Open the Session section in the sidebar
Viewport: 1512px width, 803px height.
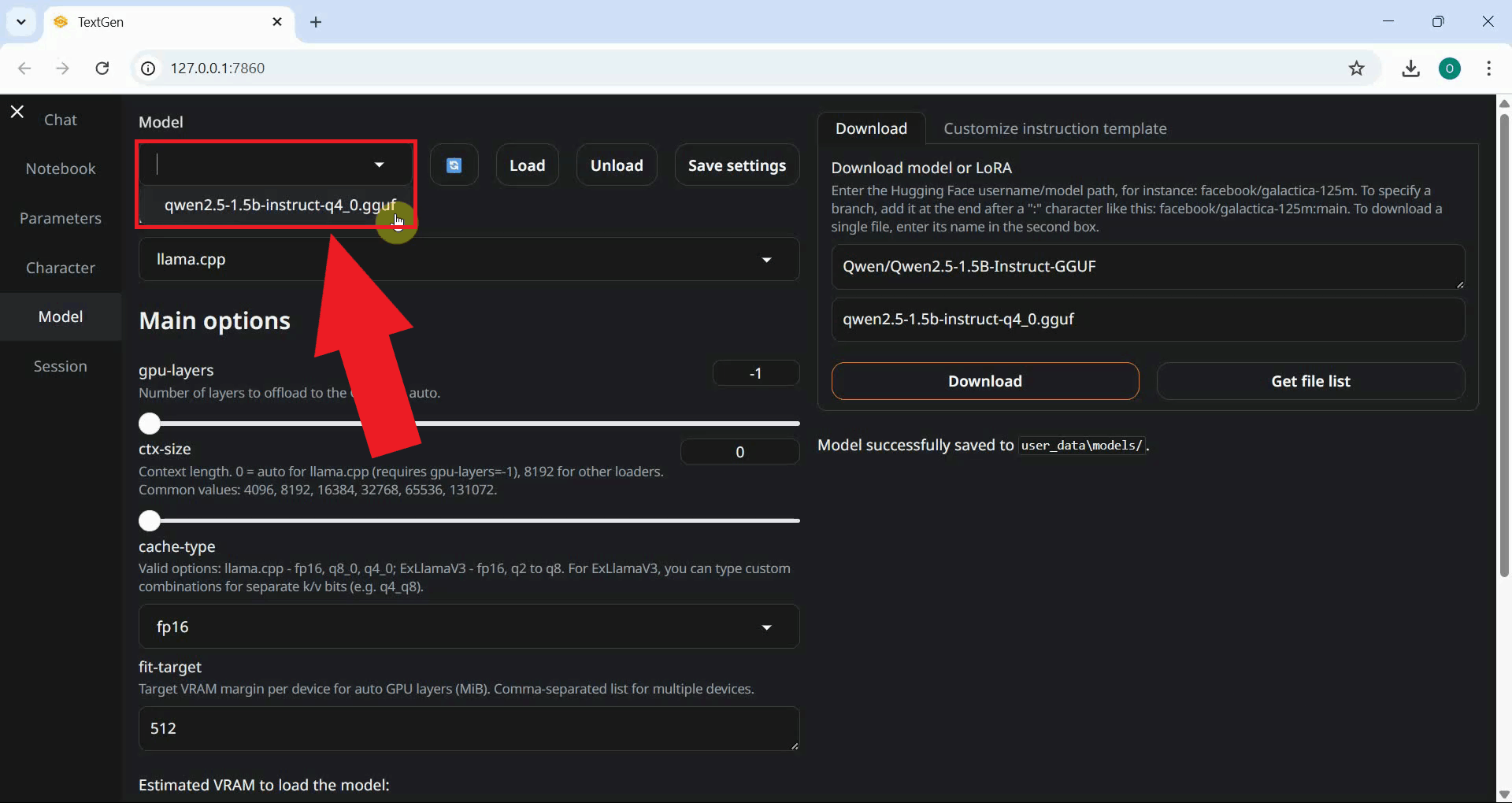tap(59, 365)
